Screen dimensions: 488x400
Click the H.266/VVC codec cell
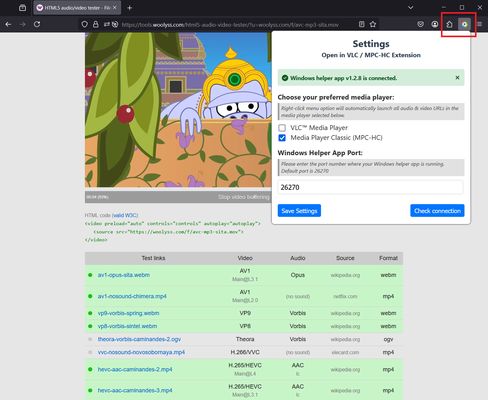[x=245, y=352]
